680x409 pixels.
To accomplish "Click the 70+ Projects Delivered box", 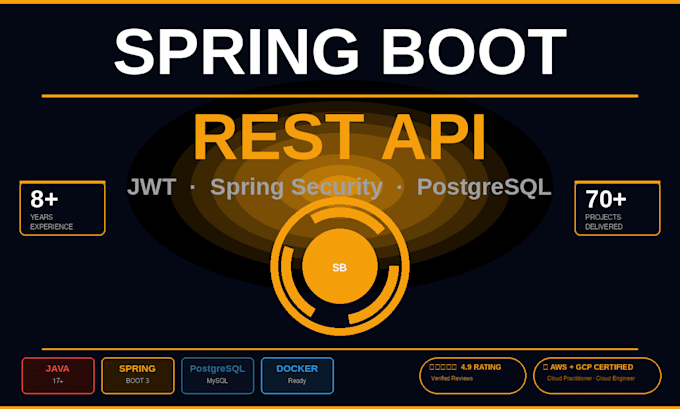I will click(618, 208).
